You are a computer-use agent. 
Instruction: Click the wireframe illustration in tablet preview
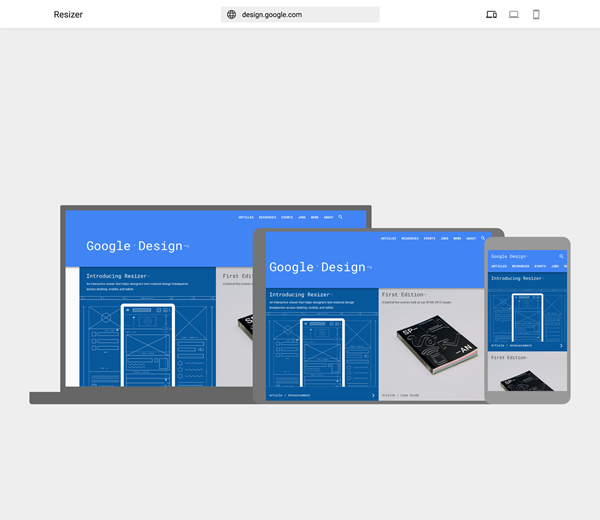322,350
